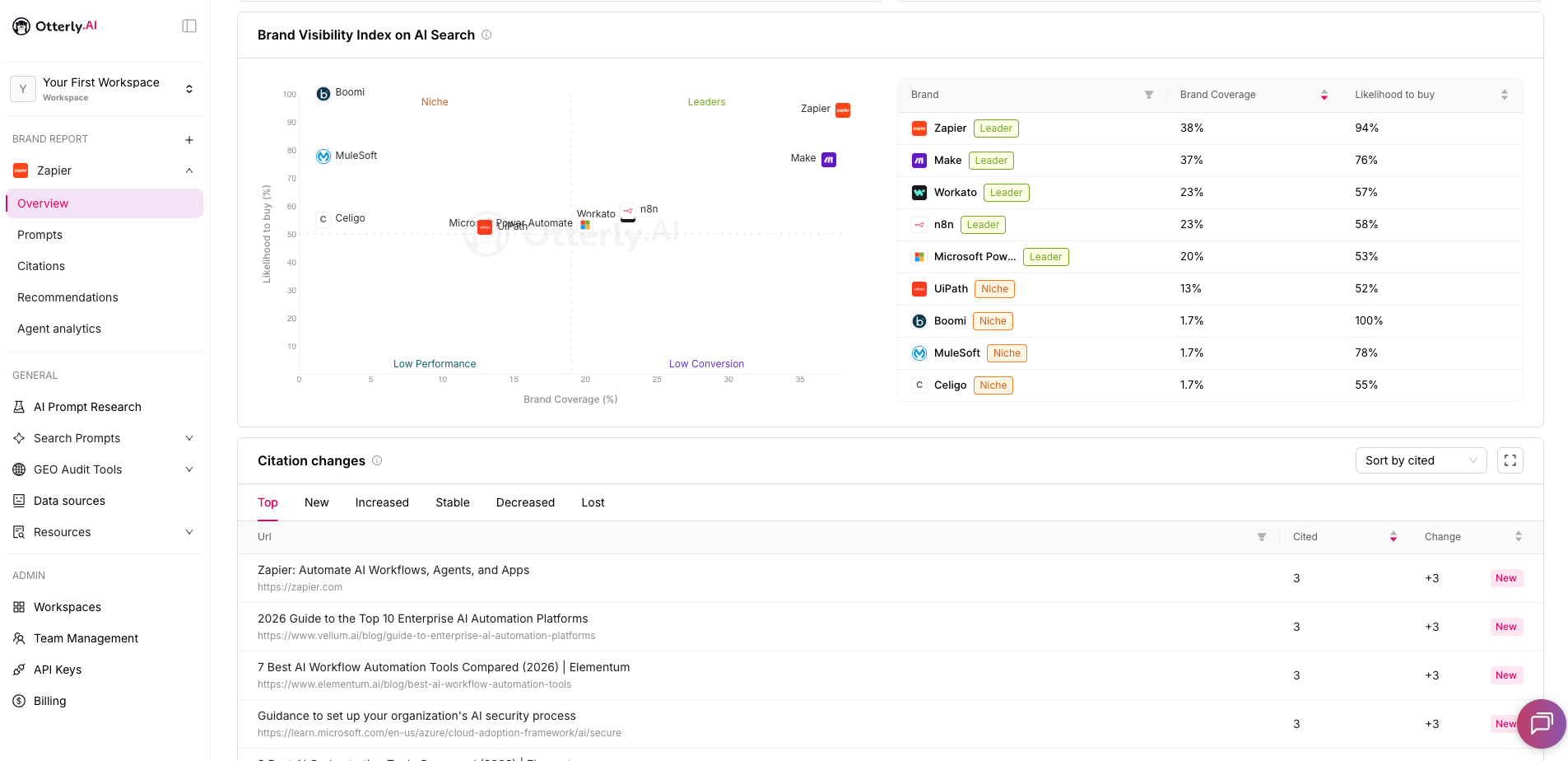
Task: Click the Resources icon
Action: (19, 532)
